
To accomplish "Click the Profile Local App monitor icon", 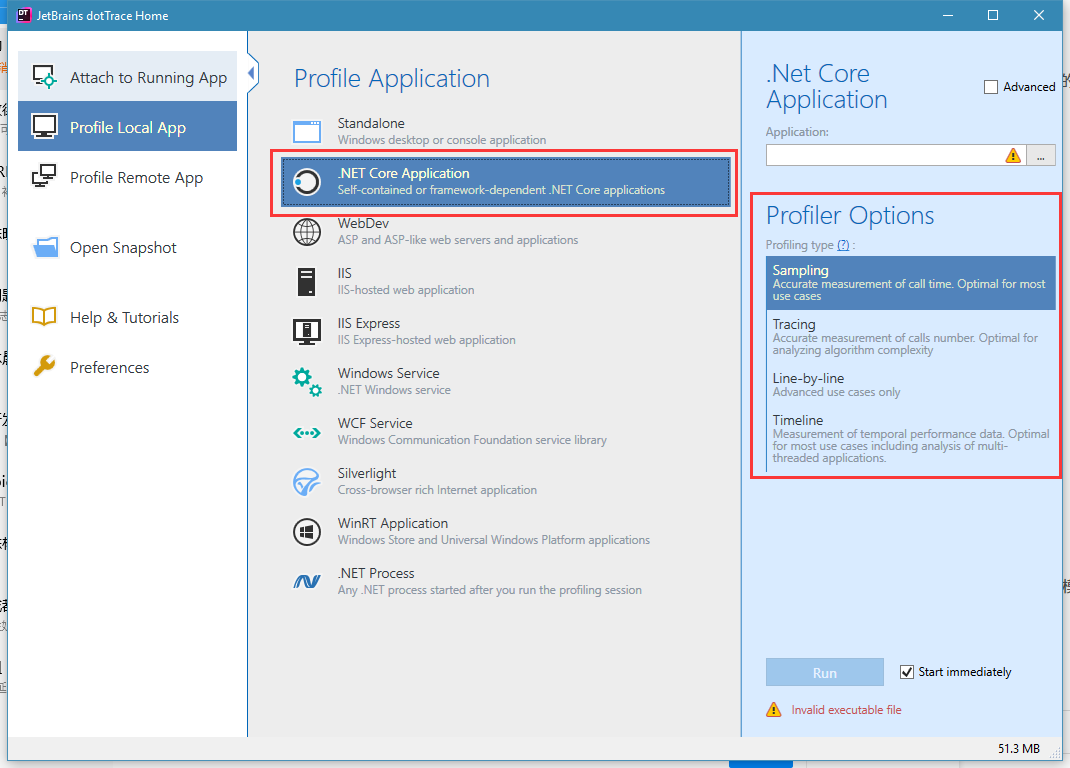I will point(44,127).
